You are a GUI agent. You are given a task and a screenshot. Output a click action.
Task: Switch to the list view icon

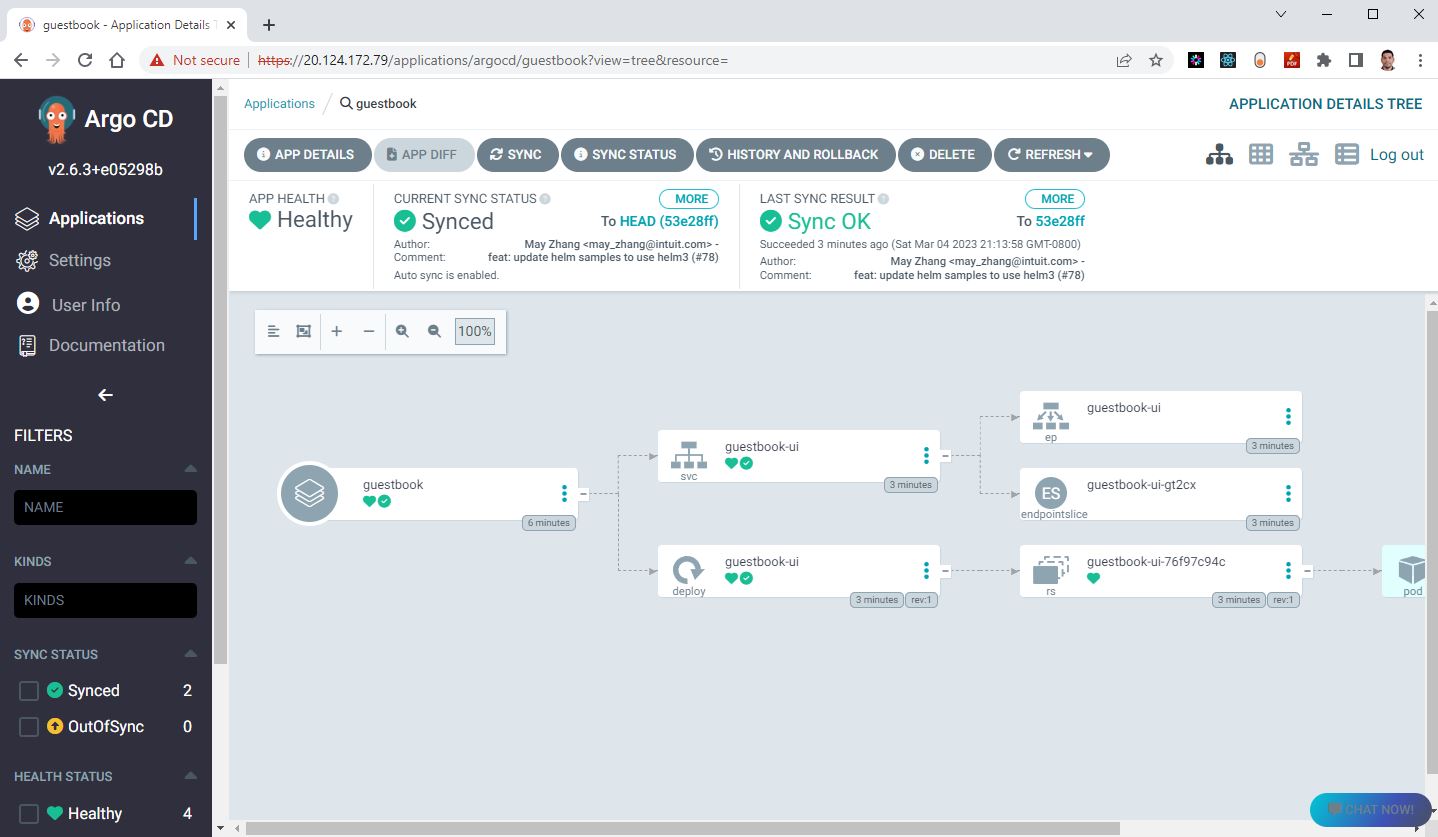(1347, 154)
